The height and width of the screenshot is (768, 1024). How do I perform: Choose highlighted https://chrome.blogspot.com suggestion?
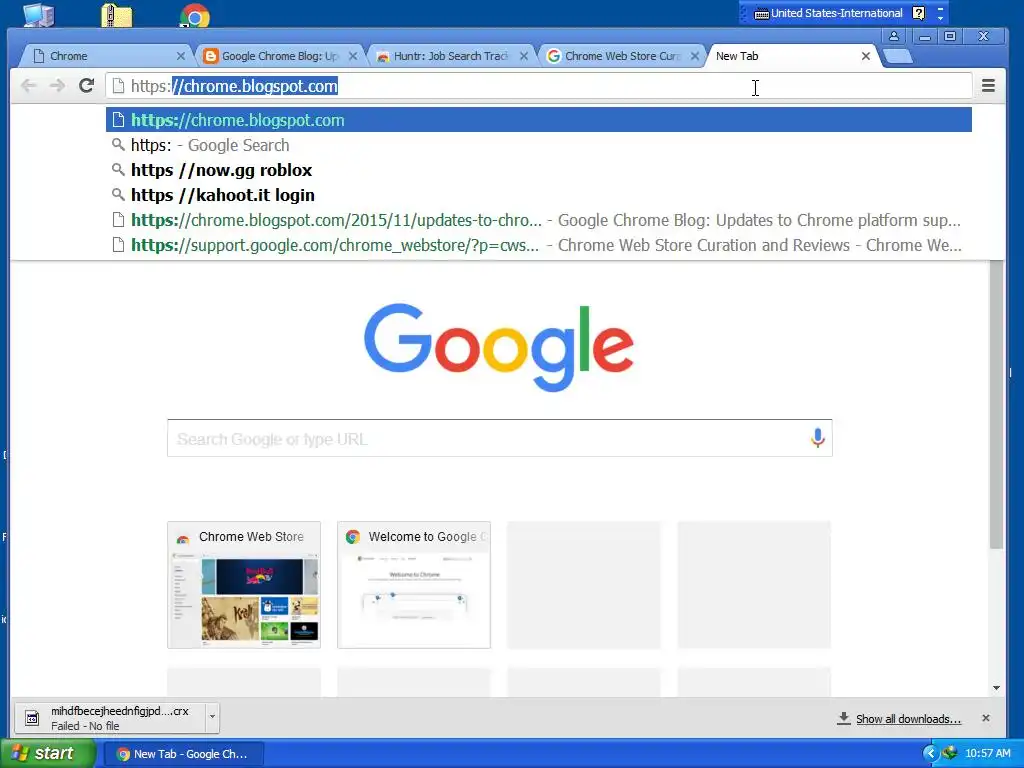(539, 120)
